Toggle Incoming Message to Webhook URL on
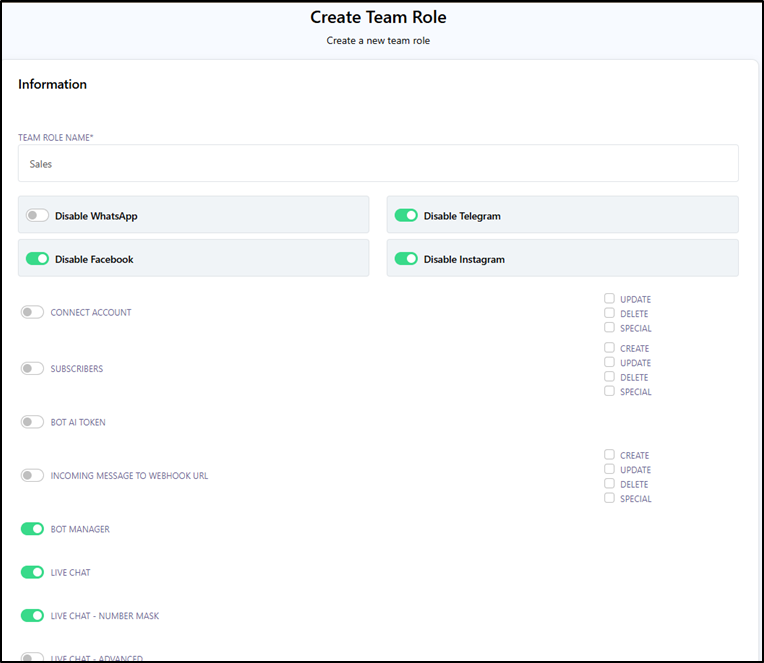The width and height of the screenshot is (764, 663). pos(33,475)
